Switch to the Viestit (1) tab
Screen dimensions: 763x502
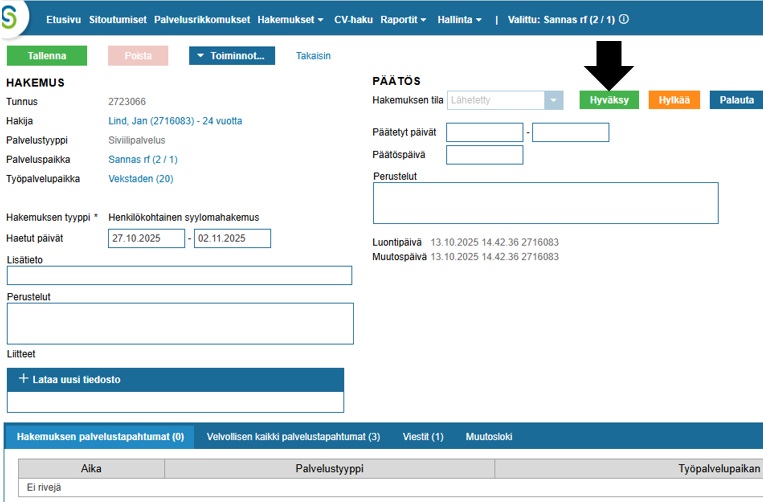pos(423,437)
